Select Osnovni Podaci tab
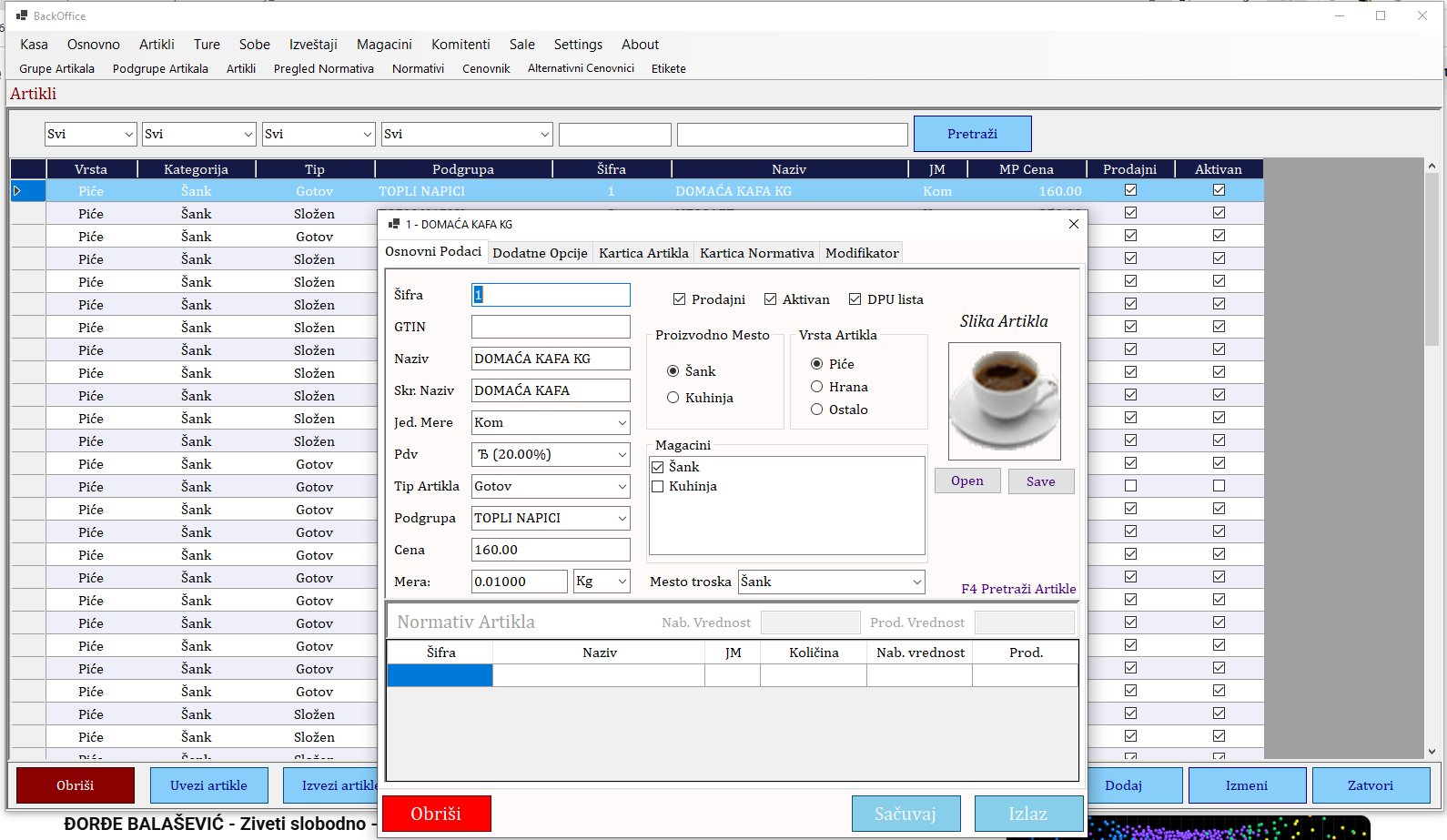 (x=433, y=251)
